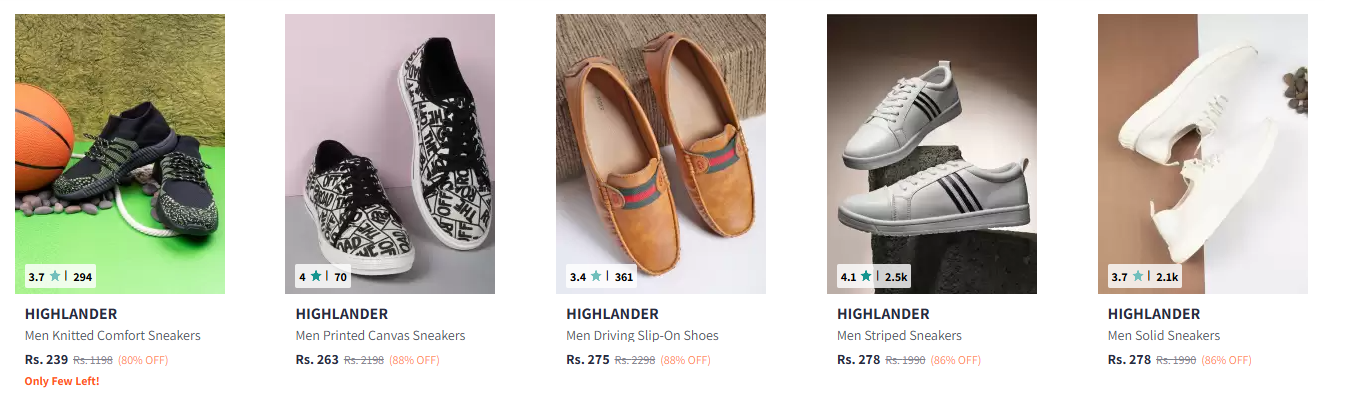Screen dimensions: 1359x397
Task: Open the black knitted sneakers product image
Action: 120,153
